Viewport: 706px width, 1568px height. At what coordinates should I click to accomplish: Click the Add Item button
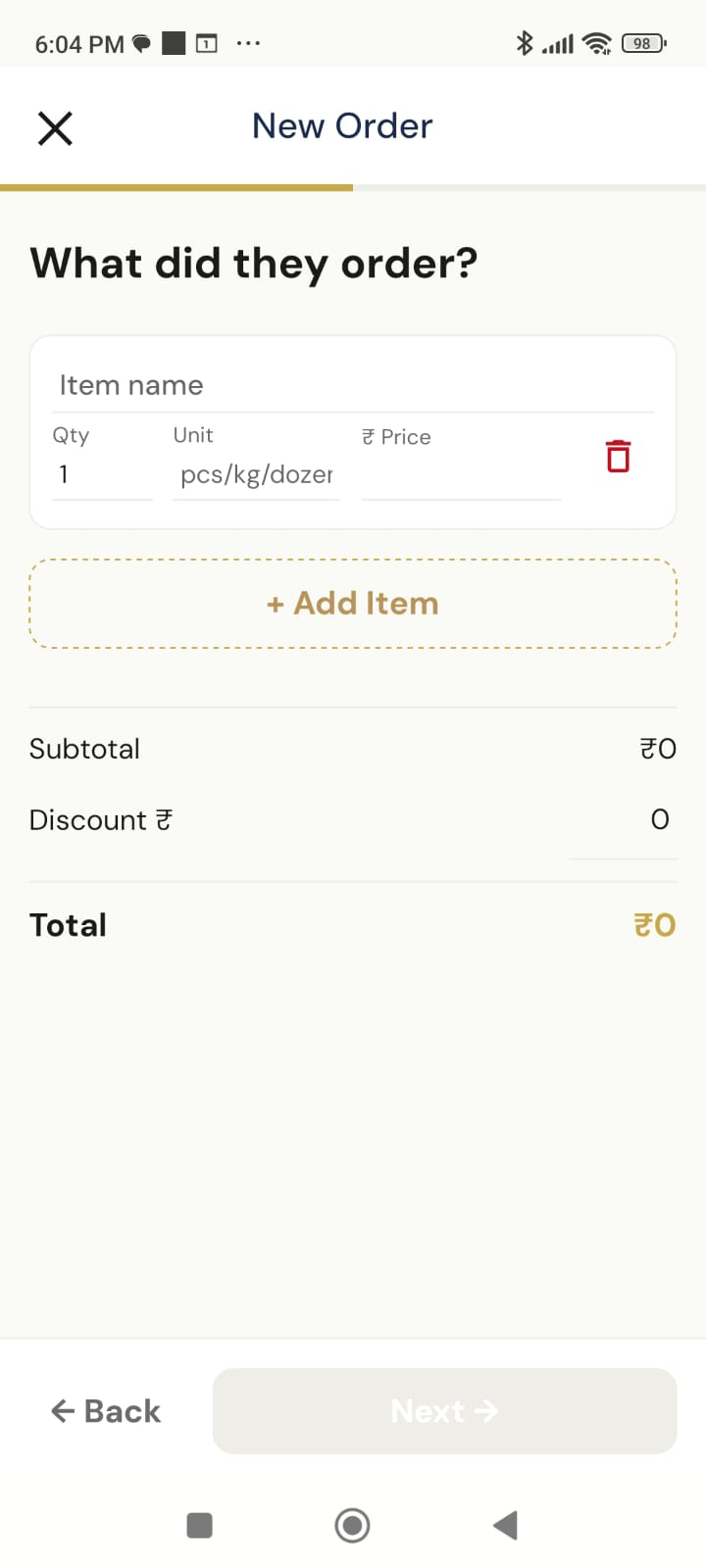353,604
